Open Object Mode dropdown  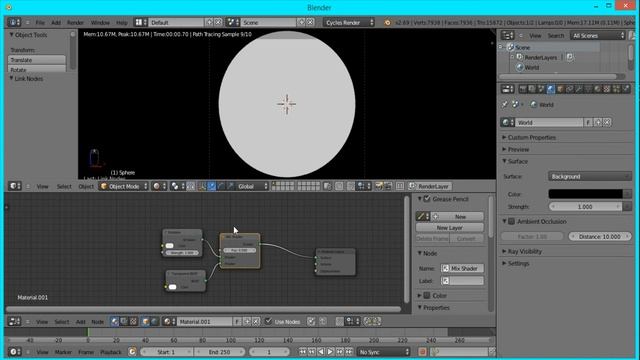click(x=124, y=187)
